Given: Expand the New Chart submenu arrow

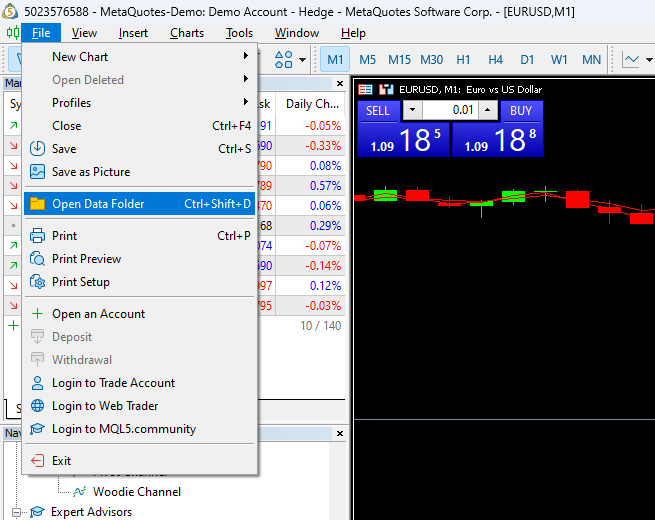Looking at the screenshot, I should [x=246, y=56].
